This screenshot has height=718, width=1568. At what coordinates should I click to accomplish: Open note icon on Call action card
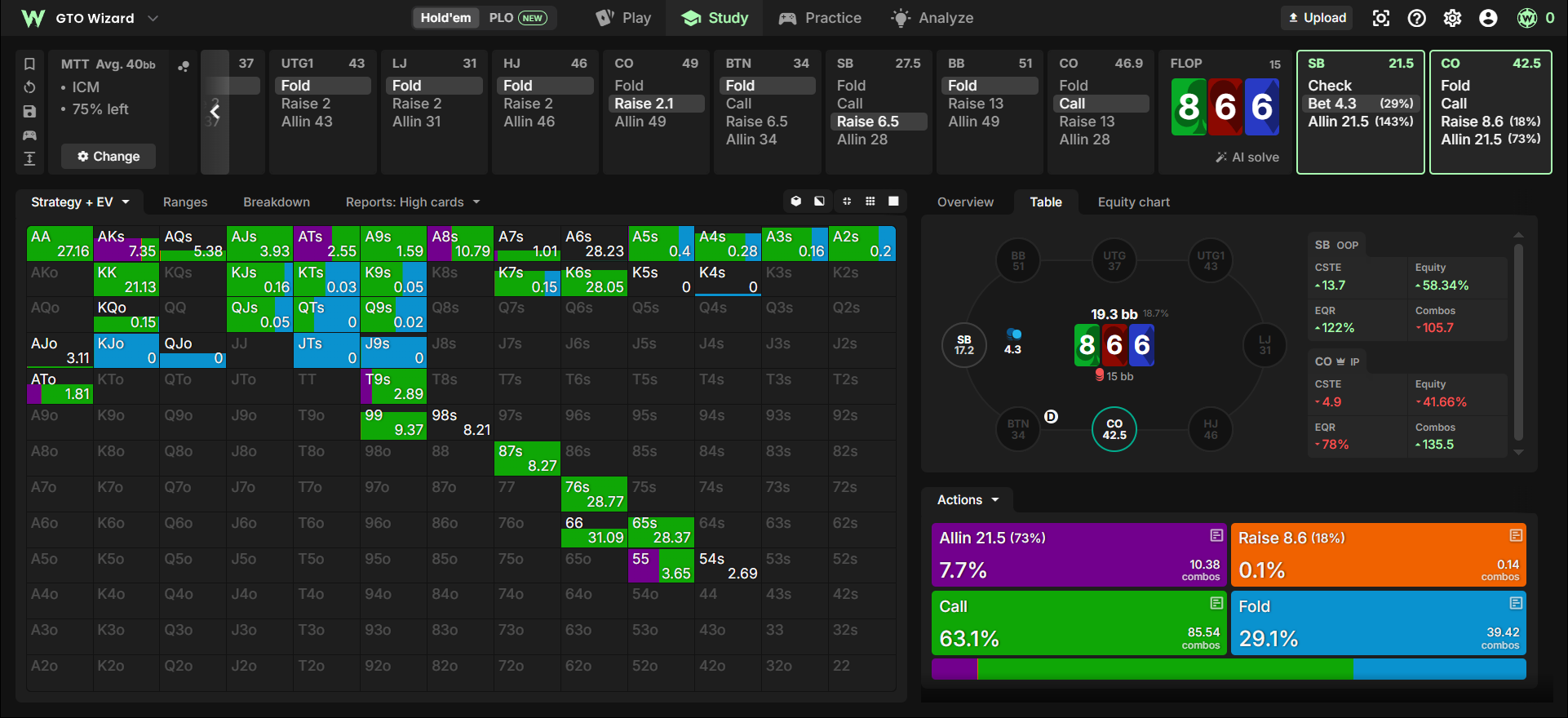click(x=1216, y=603)
